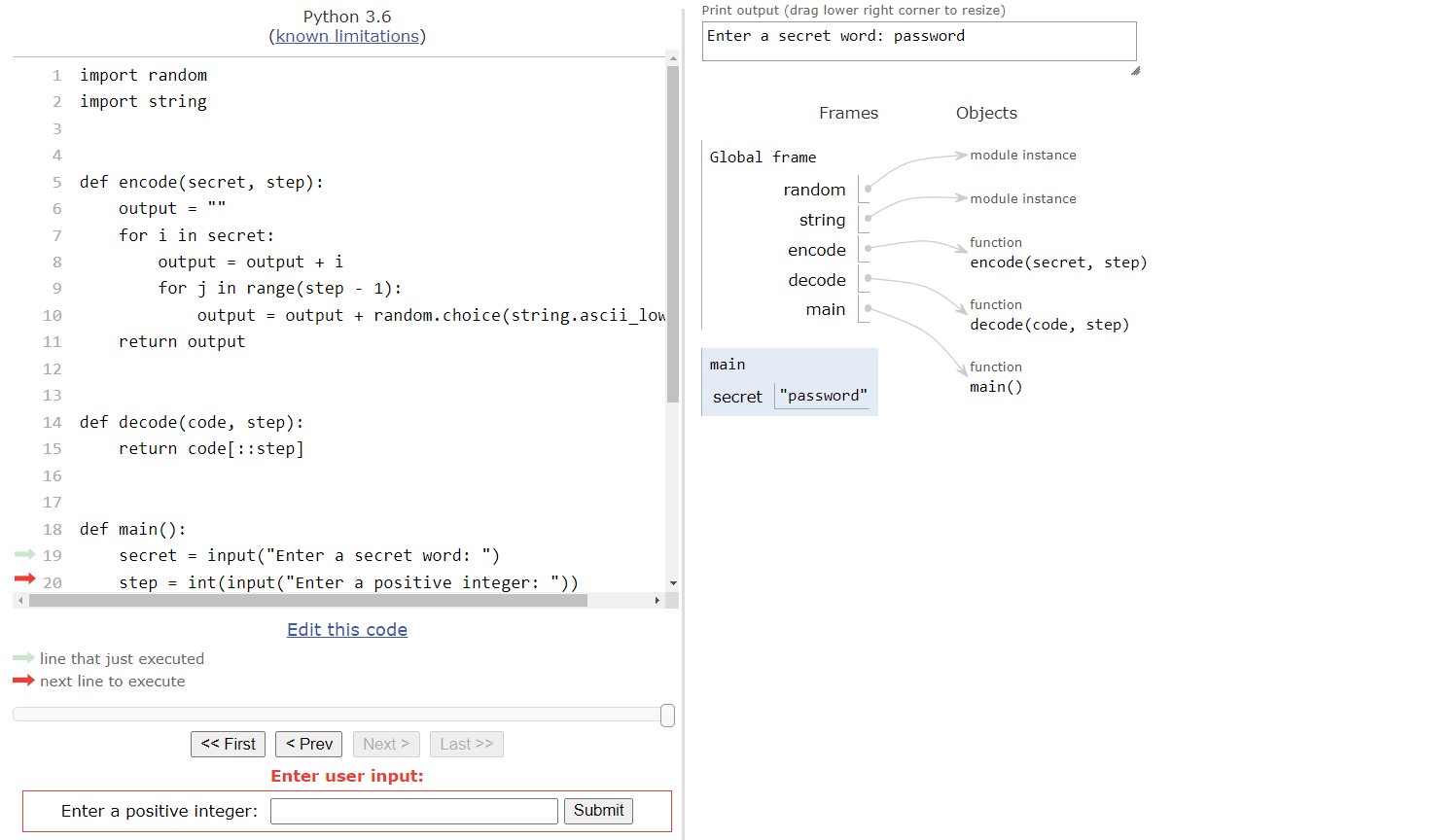Click 'line that just executed' legend text
The width and height of the screenshot is (1456, 840).
[x=122, y=659]
